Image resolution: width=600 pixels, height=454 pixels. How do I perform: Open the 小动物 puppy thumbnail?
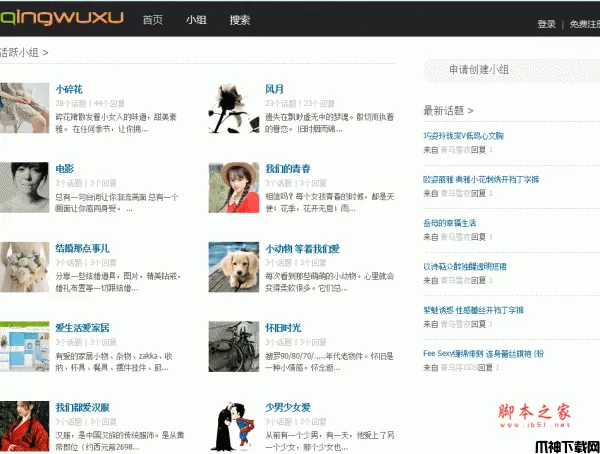234,267
